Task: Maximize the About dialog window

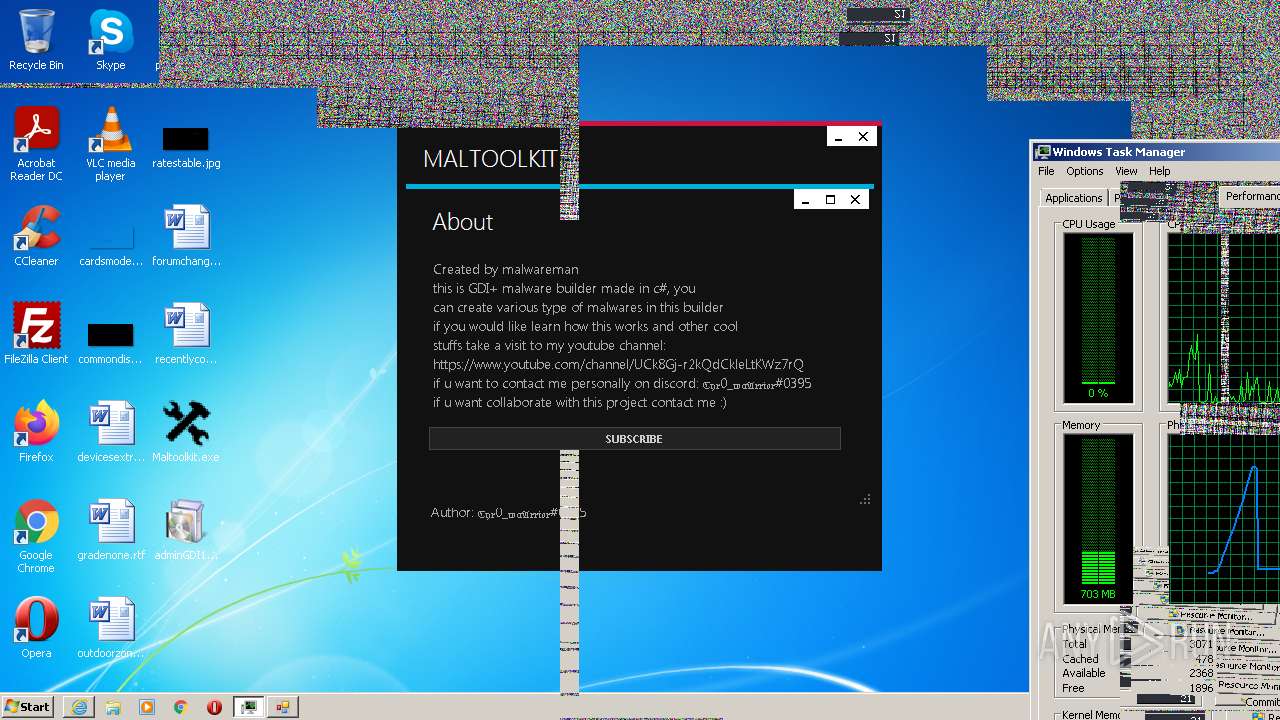Action: 830,200
